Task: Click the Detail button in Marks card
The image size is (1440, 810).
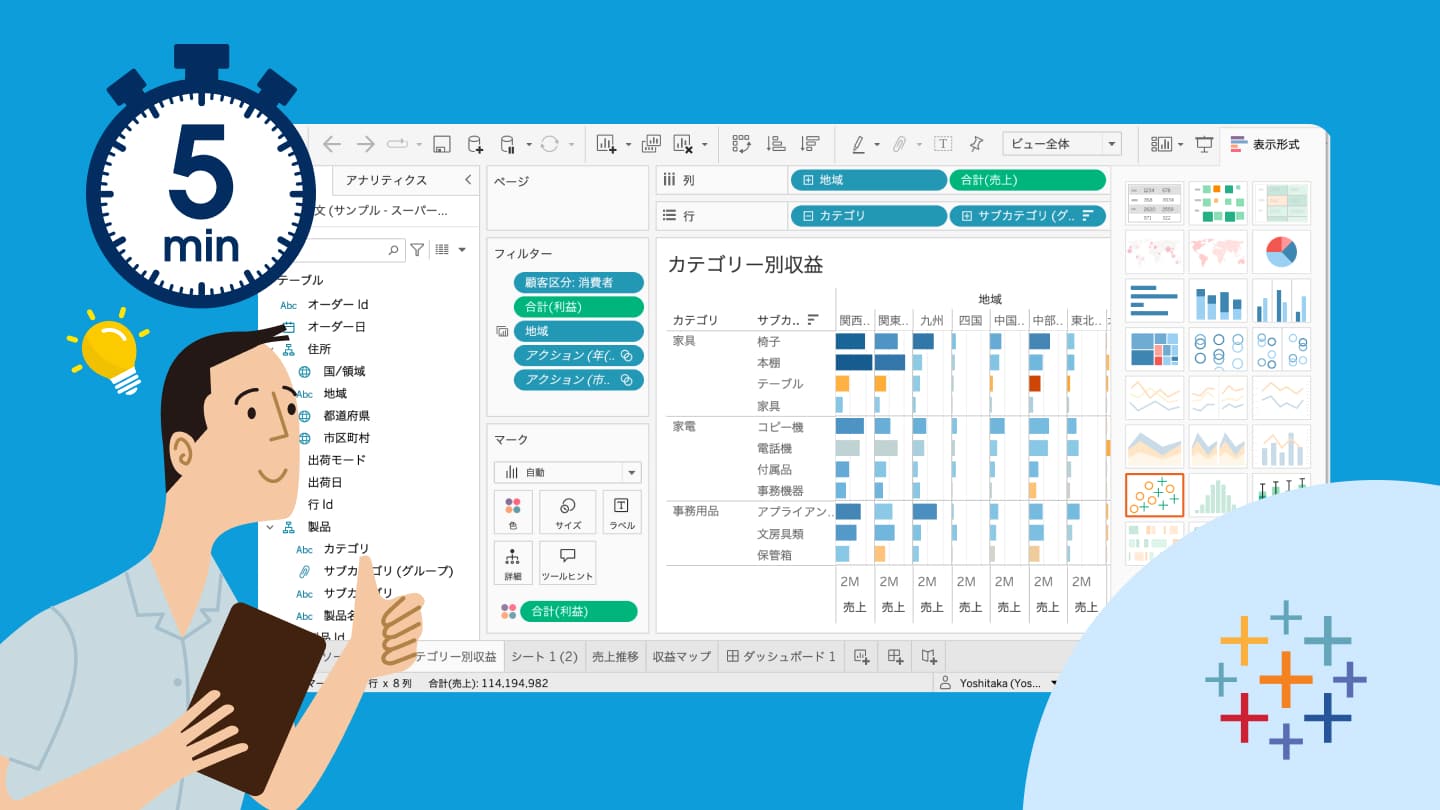Action: [513, 563]
